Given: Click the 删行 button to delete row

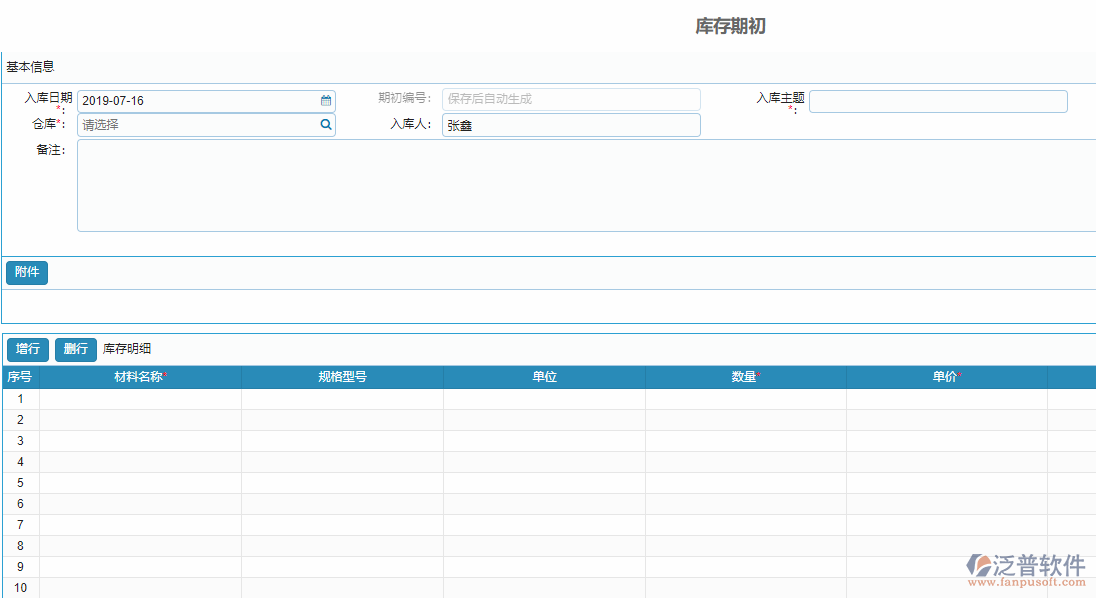Looking at the screenshot, I should pos(75,349).
